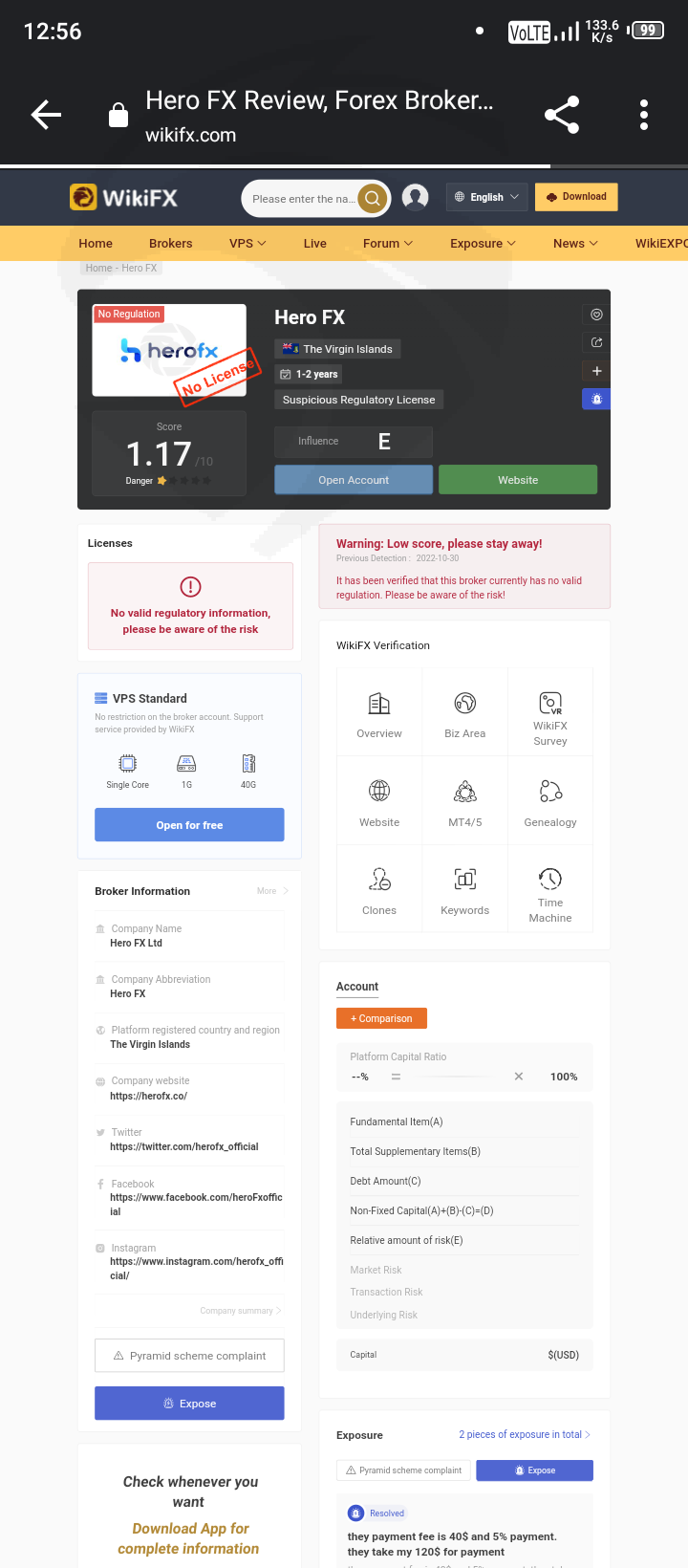Click the blue Open Account button
The width and height of the screenshot is (688, 1568).
[x=354, y=480]
